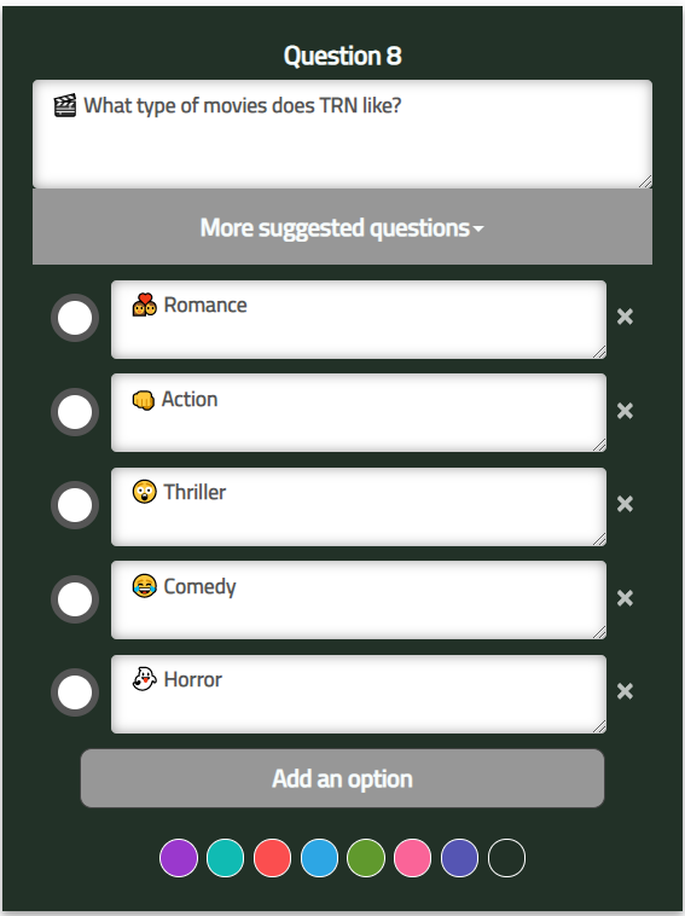The image size is (685, 916).
Task: Edit the question text about TRN movies
Action: pyautogui.click(x=342, y=134)
